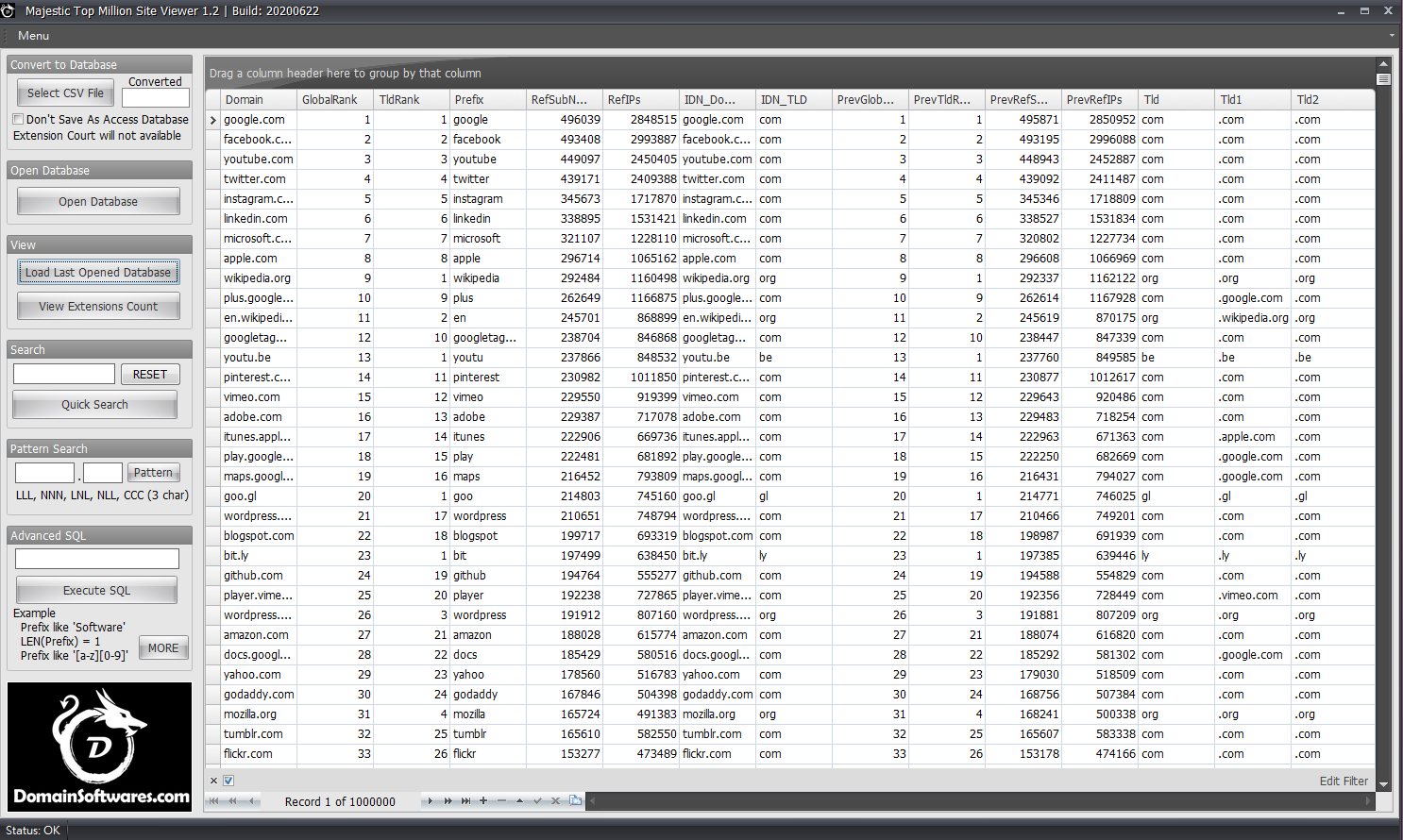Go to previous page of records
This screenshot has height=840, width=1403.
click(x=232, y=801)
